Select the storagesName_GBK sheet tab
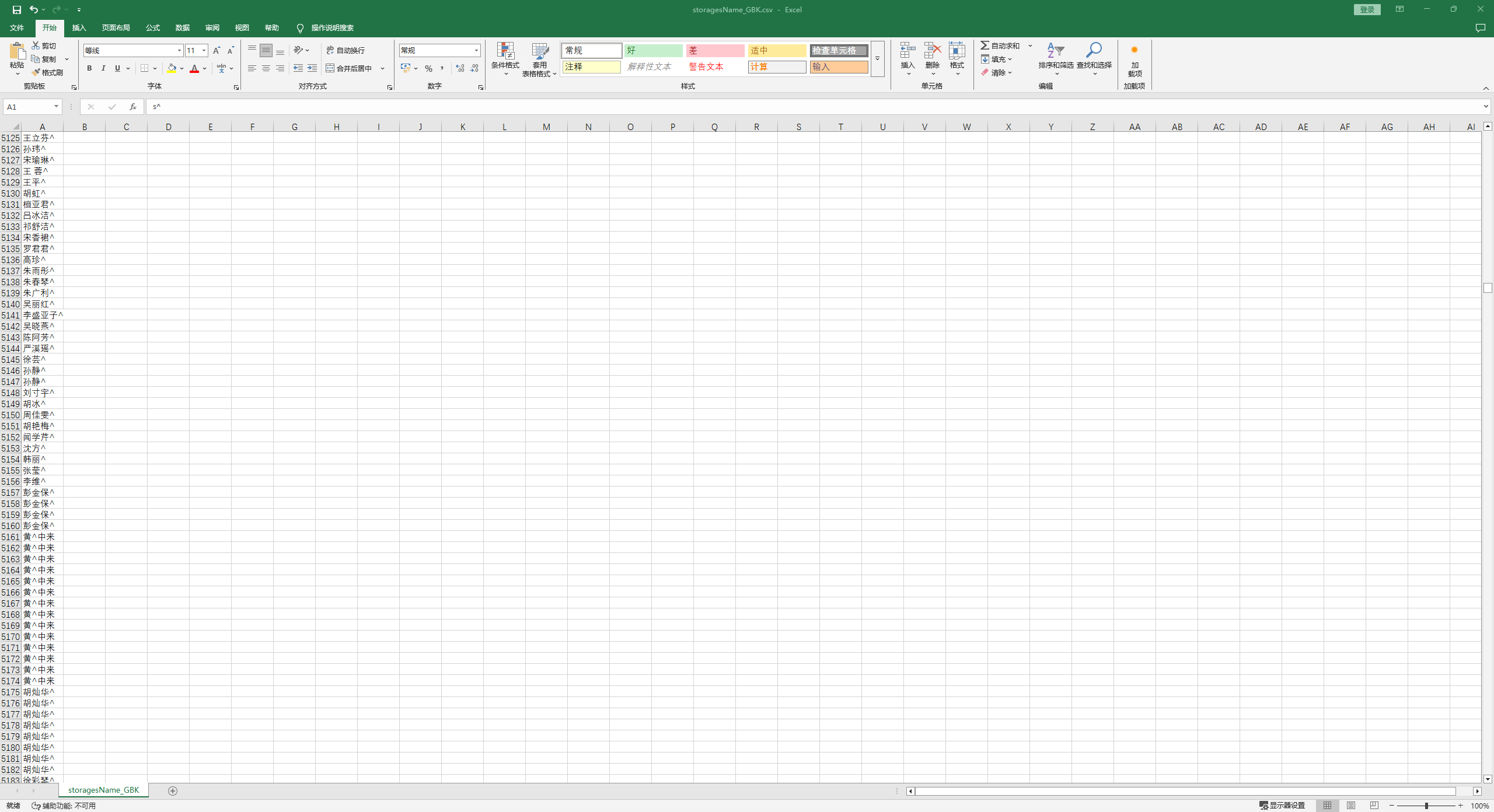 tap(103, 790)
